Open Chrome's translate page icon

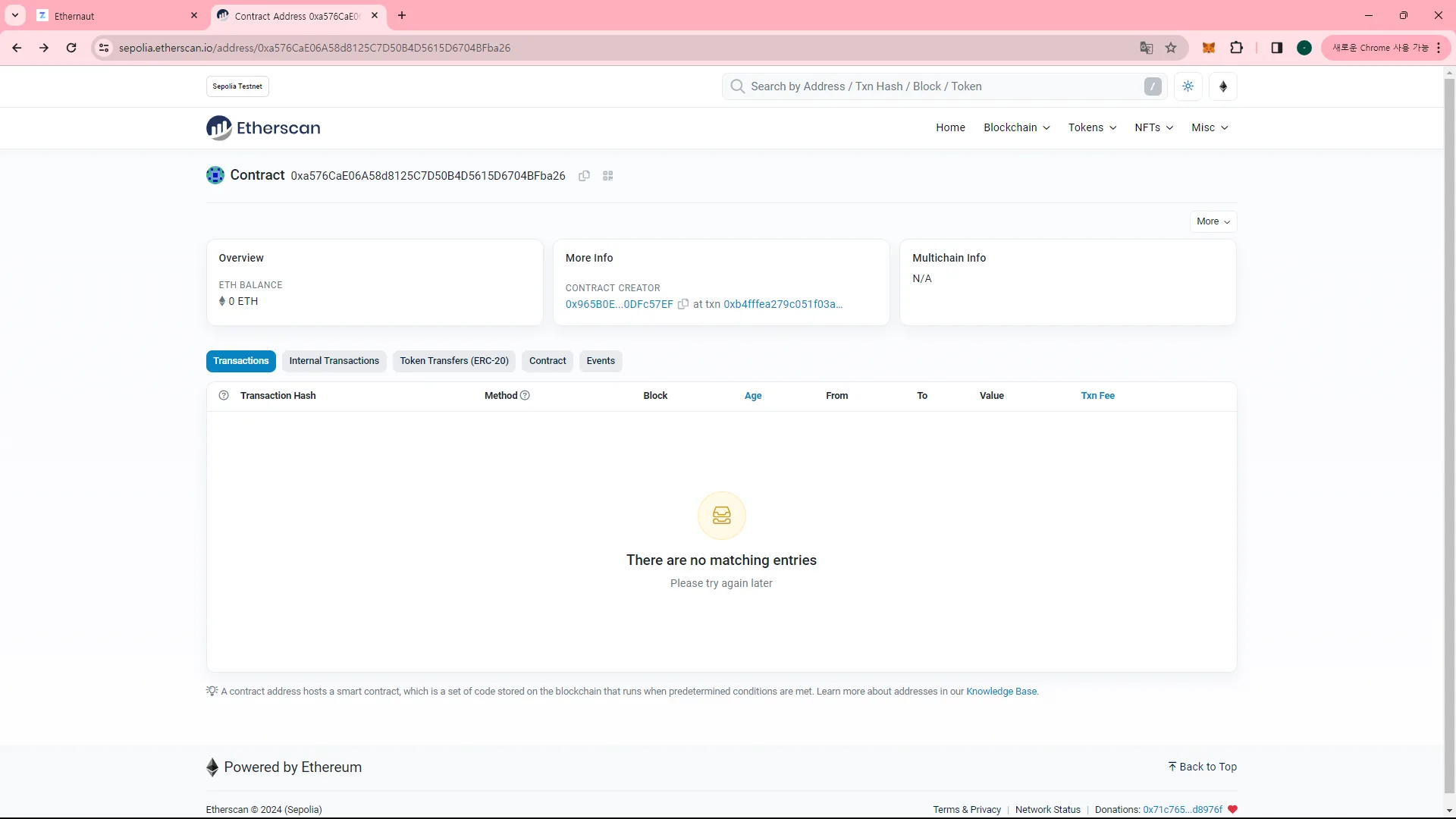click(x=1147, y=48)
